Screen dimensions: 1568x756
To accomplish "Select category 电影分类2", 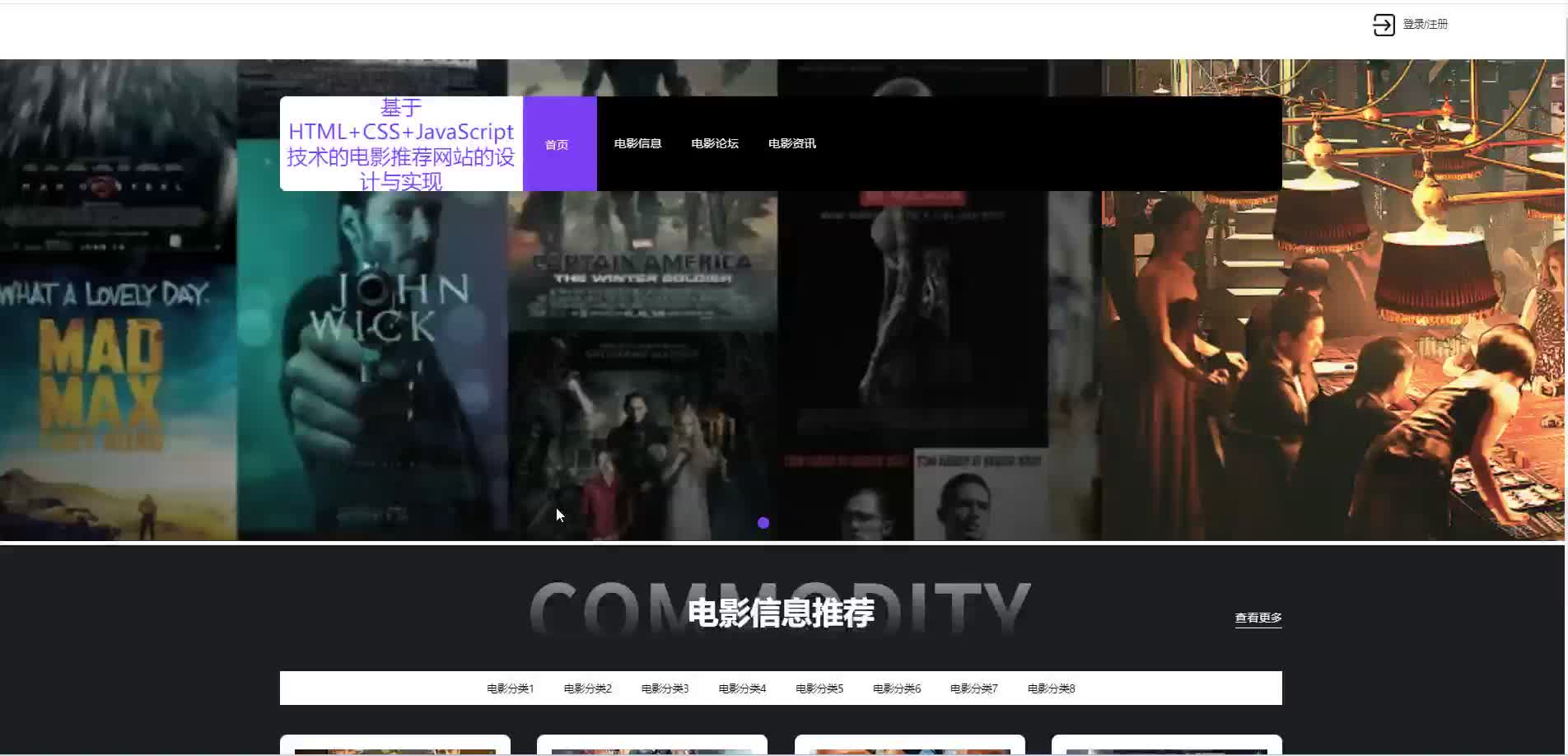I will (588, 688).
